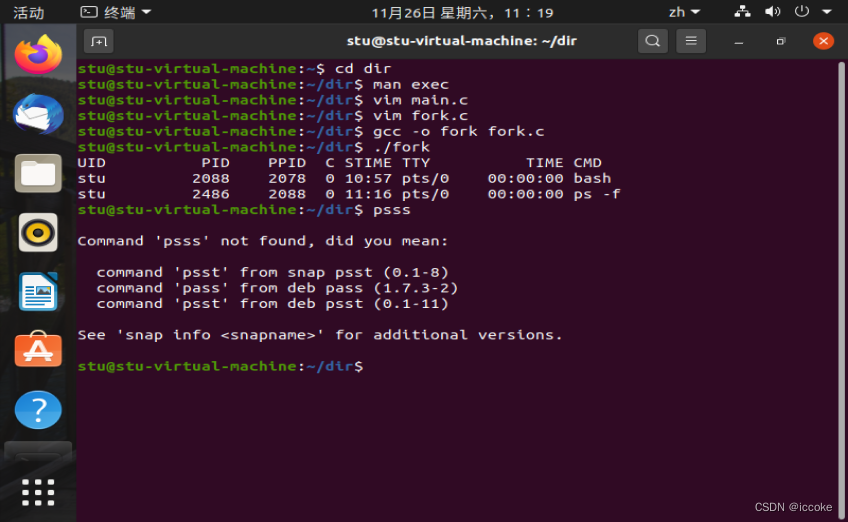
Task: Click the 'bash' CMD entry
Action: 592,179
